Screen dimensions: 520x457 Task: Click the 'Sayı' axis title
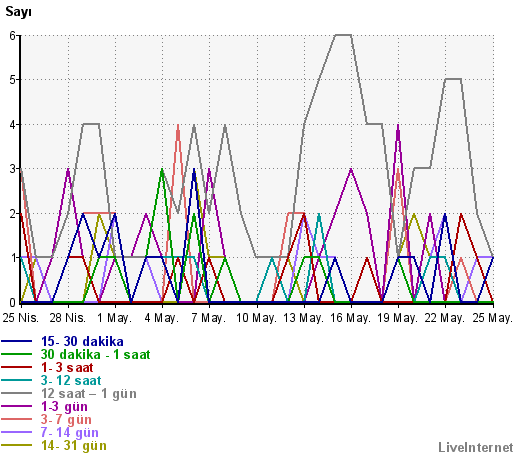[18, 12]
